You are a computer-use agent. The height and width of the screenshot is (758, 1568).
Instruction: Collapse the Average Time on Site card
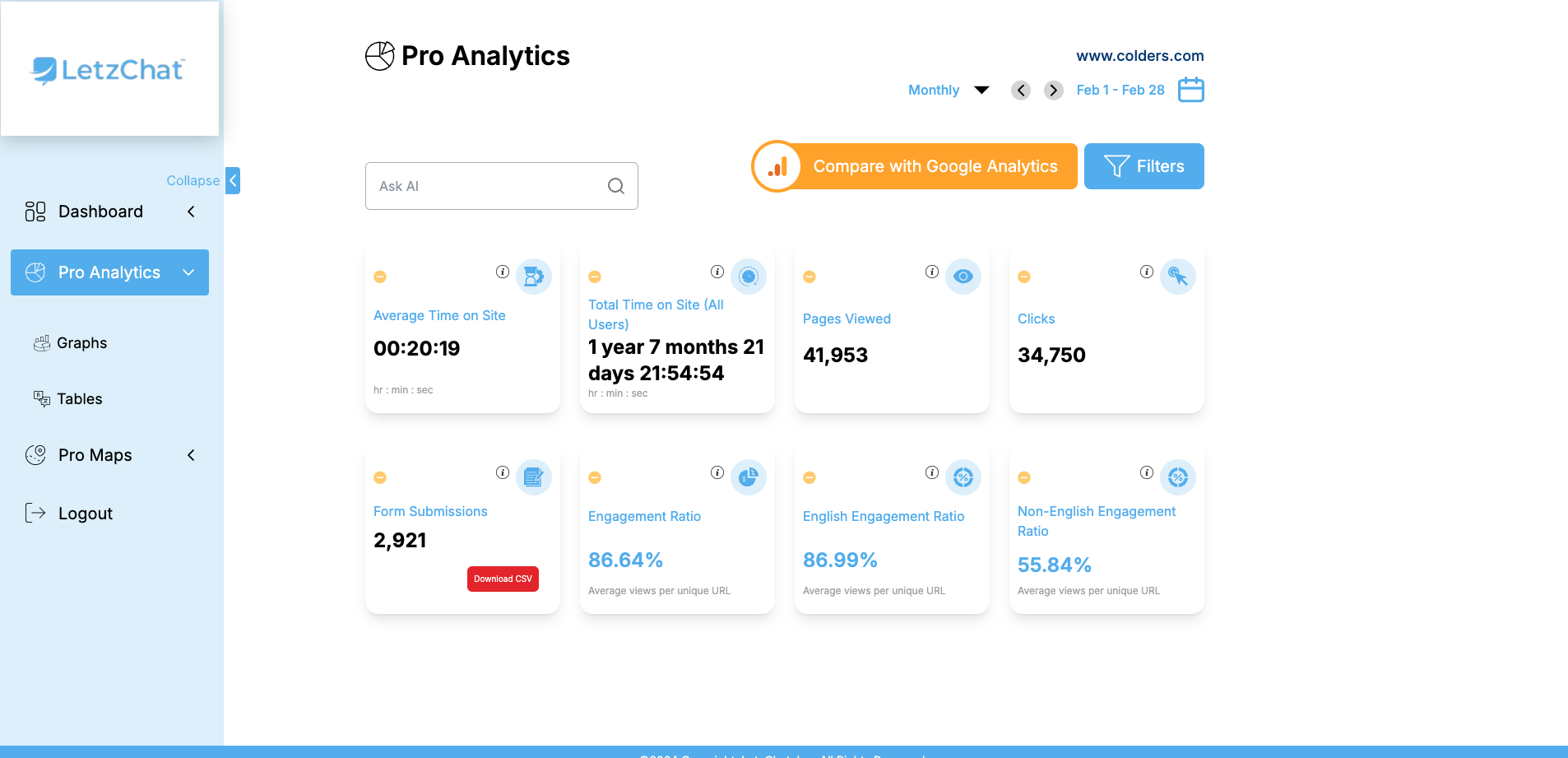tap(380, 277)
